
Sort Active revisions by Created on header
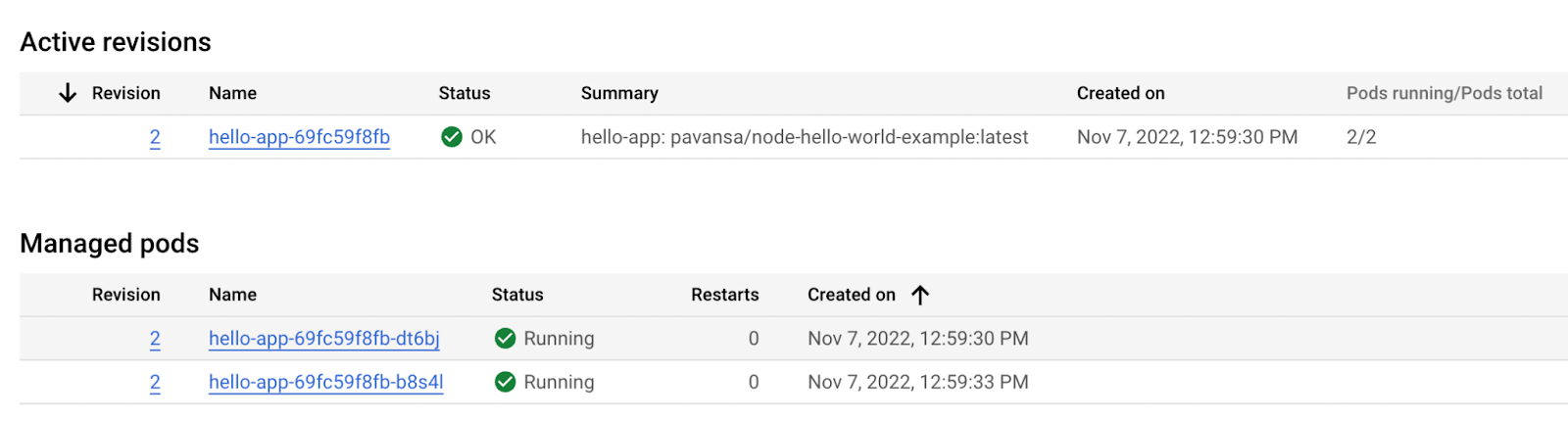click(x=1120, y=93)
